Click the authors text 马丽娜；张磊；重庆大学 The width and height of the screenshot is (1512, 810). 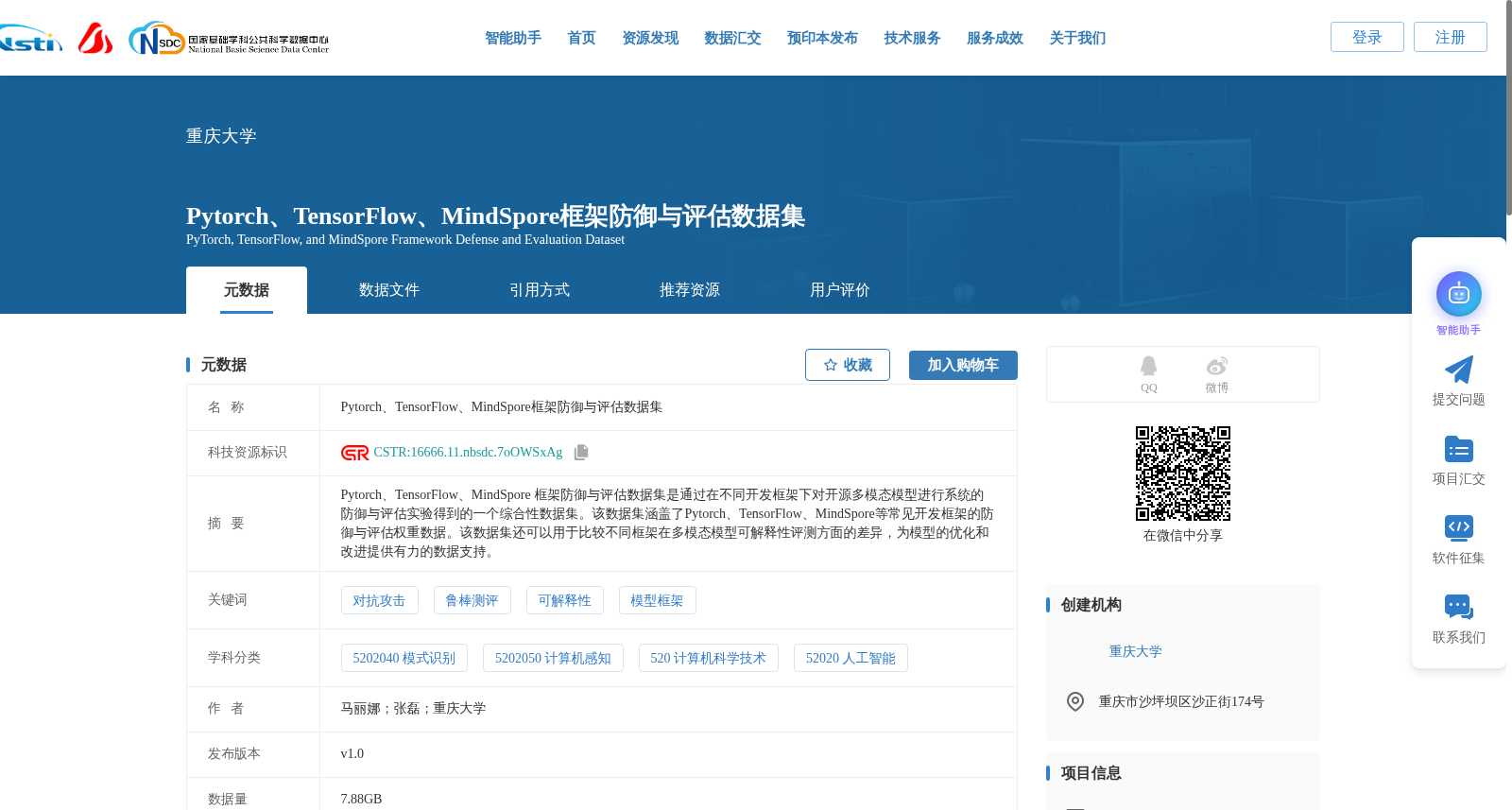[x=413, y=709]
